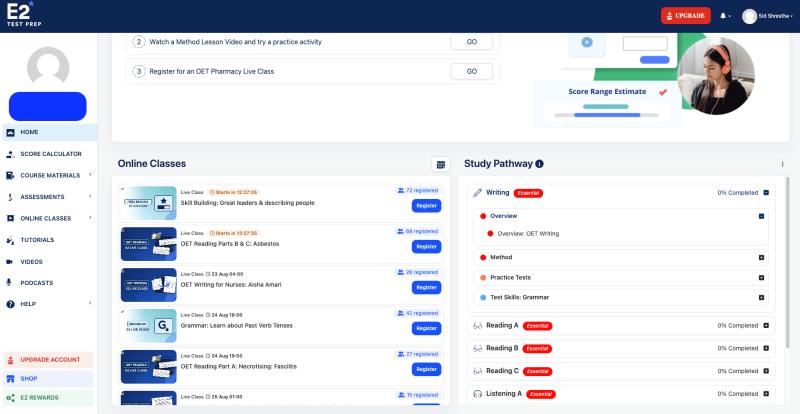Open Overview: OET Writing lesson

528,234
